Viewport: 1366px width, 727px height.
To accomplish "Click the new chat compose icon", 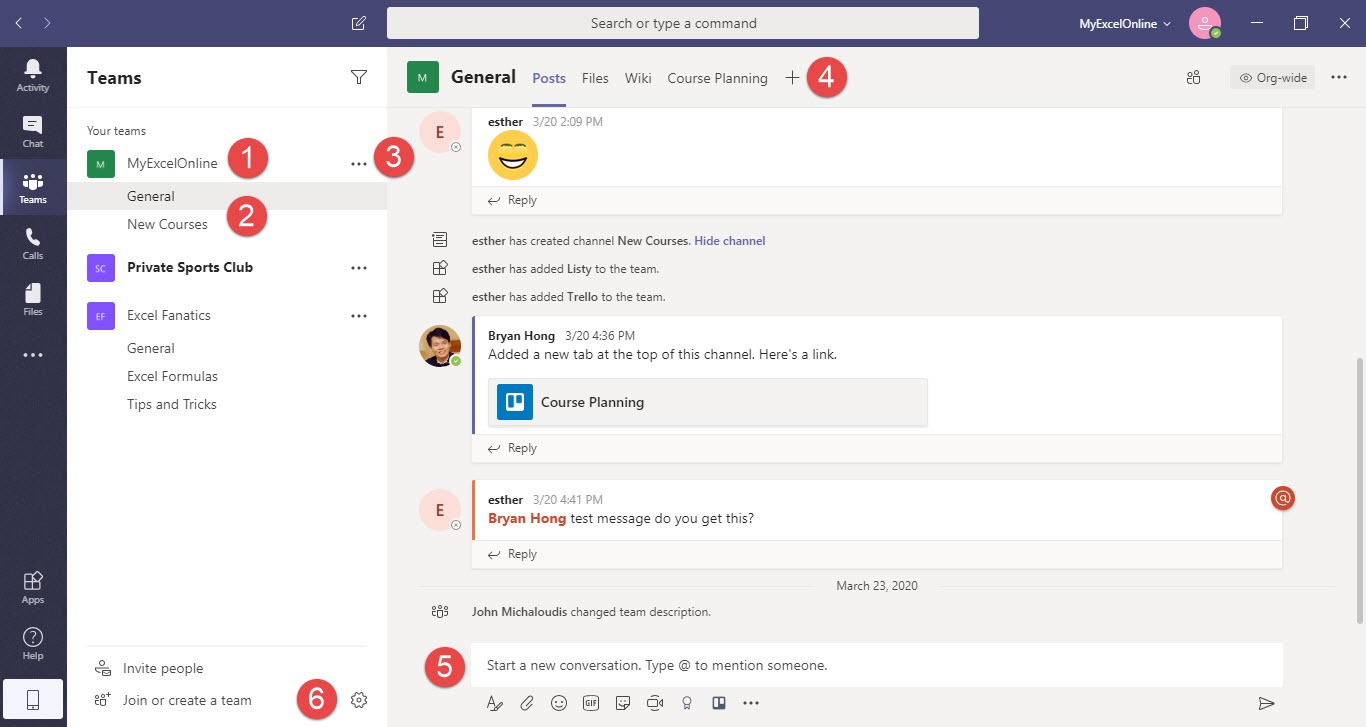I will pos(359,23).
